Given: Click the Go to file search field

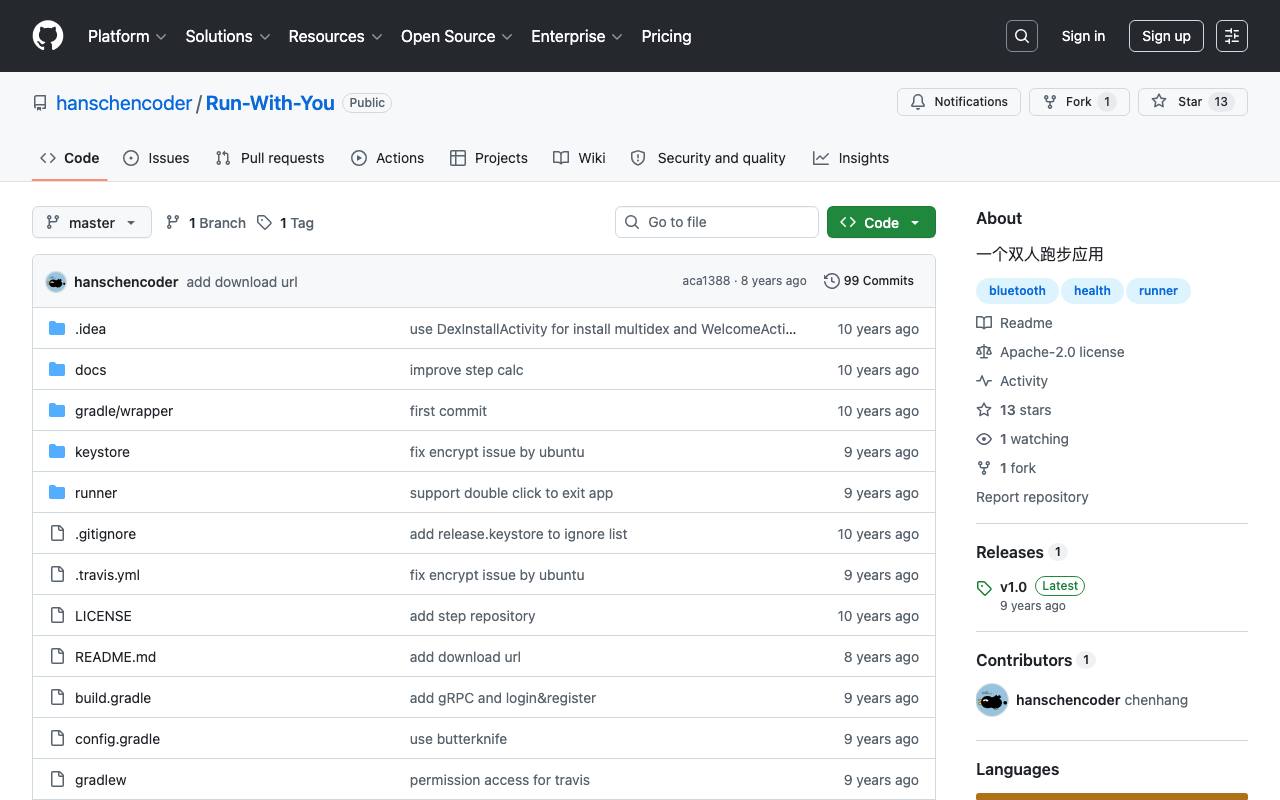Looking at the screenshot, I should point(717,222).
